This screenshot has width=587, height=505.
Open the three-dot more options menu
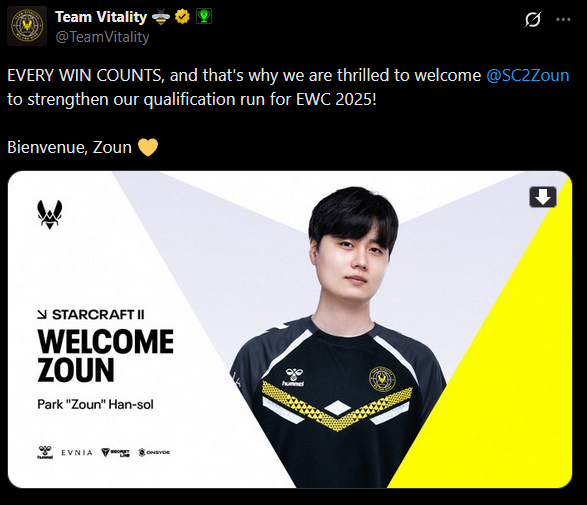tap(563, 19)
